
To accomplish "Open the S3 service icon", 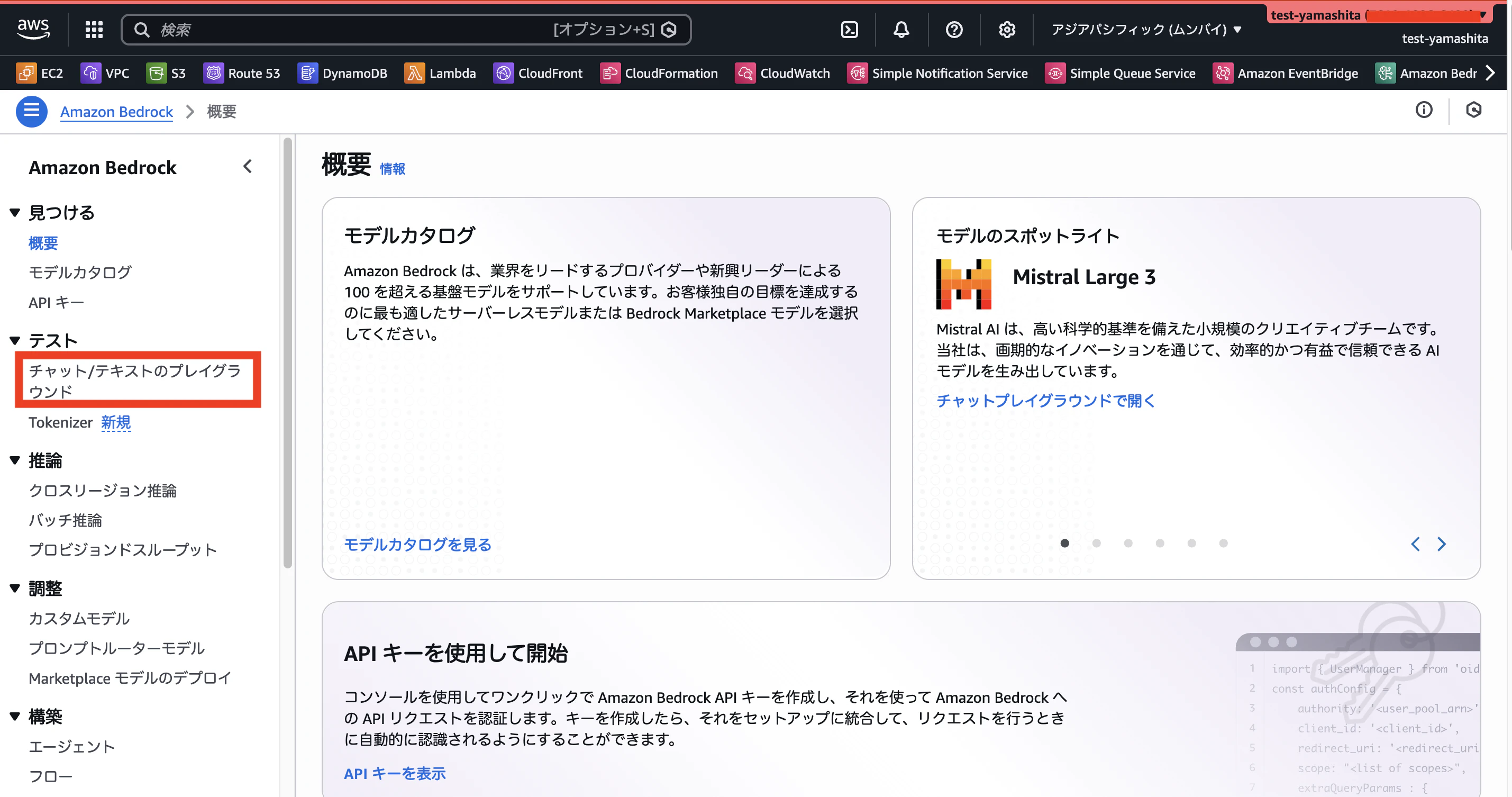I will 166,73.
